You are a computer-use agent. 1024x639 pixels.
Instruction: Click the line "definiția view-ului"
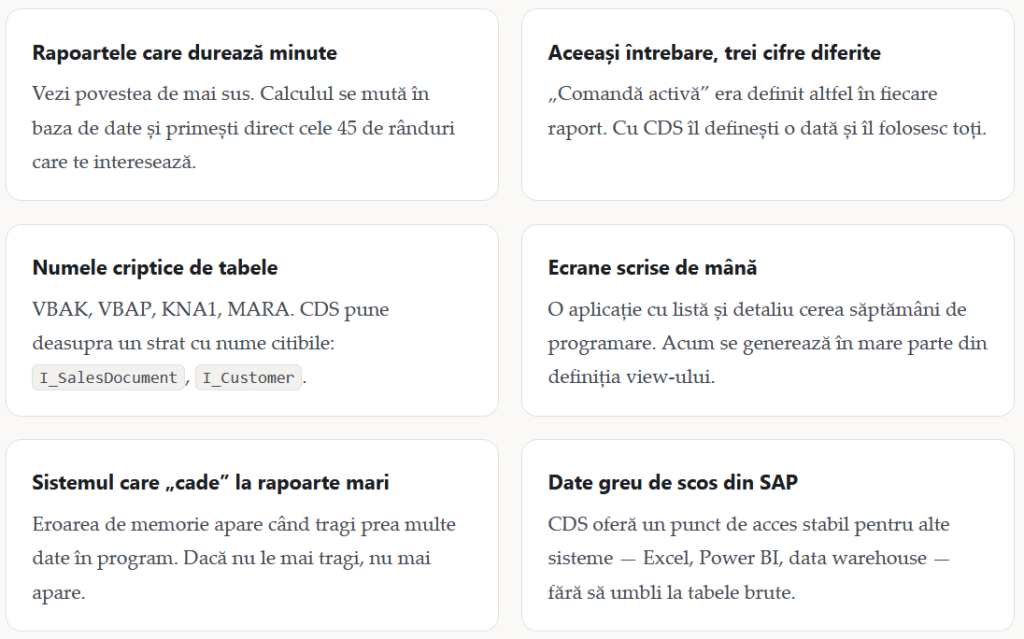pyautogui.click(x=631, y=377)
